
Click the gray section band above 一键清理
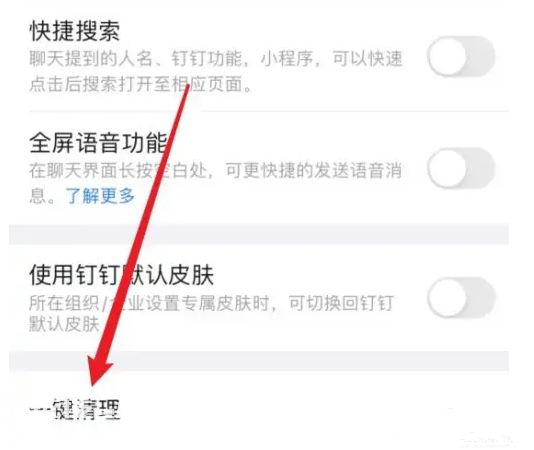pyautogui.click(x=259, y=361)
